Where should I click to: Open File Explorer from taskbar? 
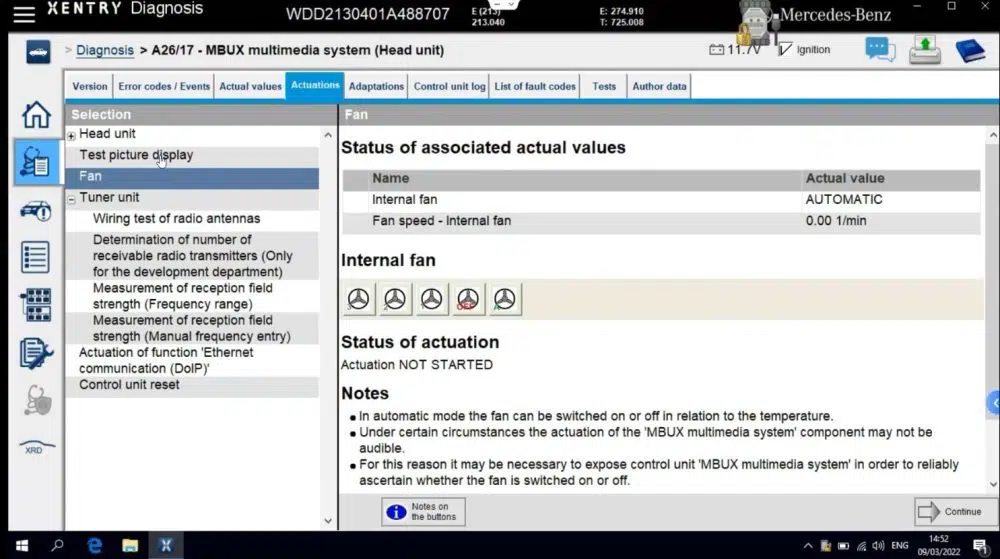[x=130, y=546]
